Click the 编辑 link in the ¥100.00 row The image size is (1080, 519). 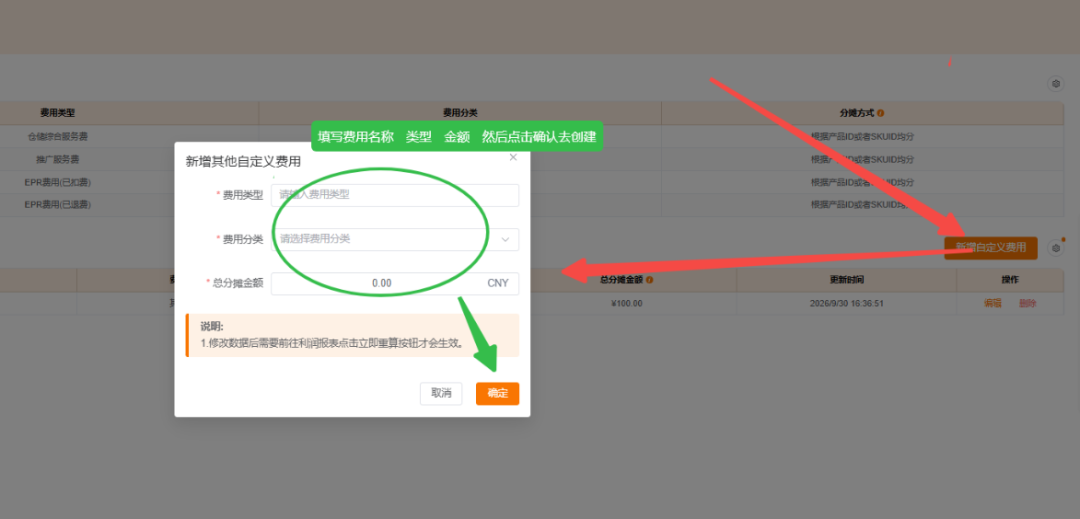pyautogui.click(x=993, y=304)
